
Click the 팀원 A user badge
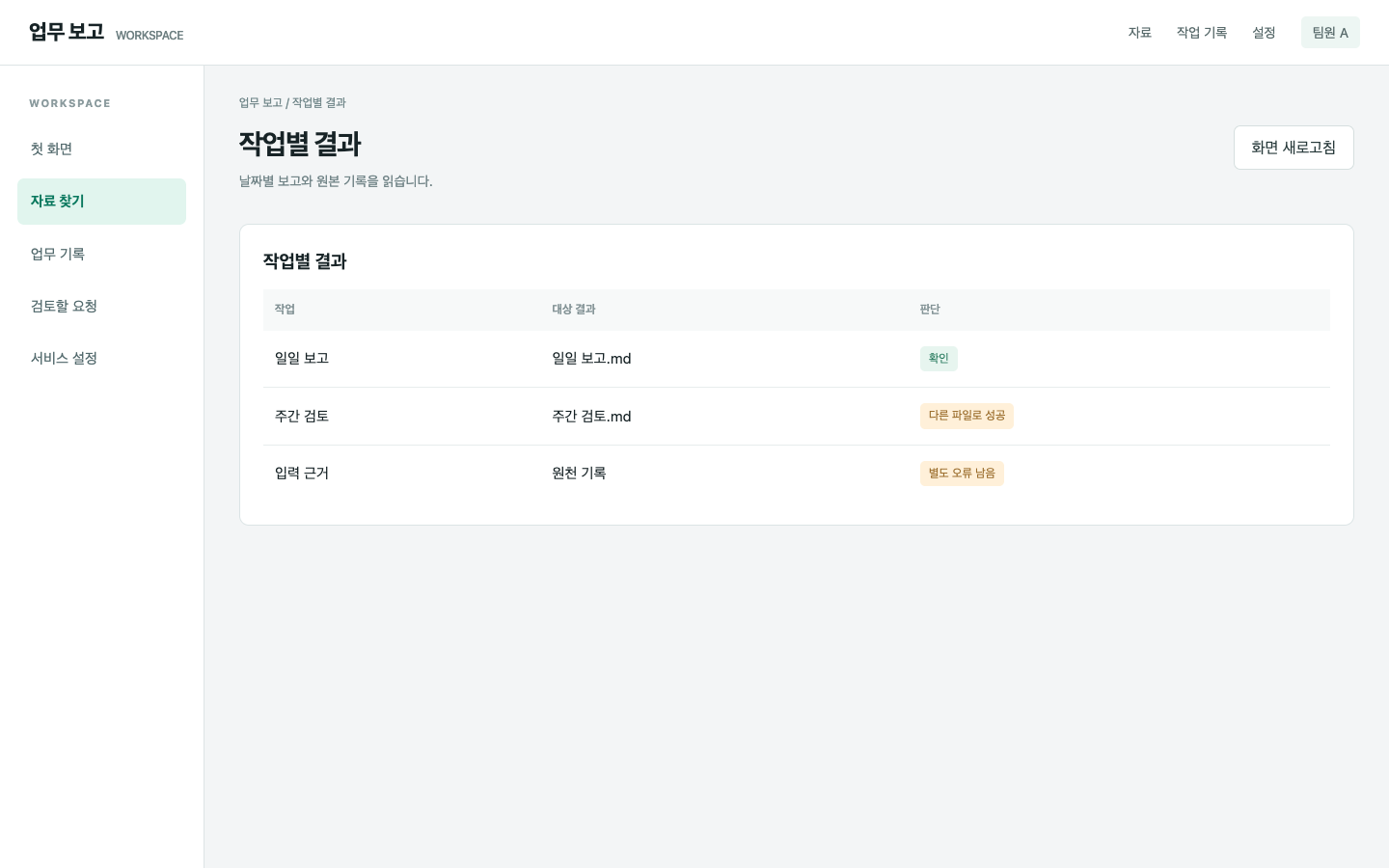coord(1330,33)
